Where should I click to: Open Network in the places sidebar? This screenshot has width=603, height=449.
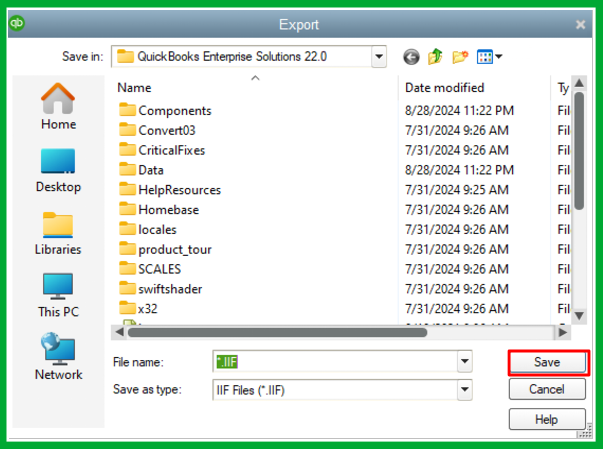58,357
